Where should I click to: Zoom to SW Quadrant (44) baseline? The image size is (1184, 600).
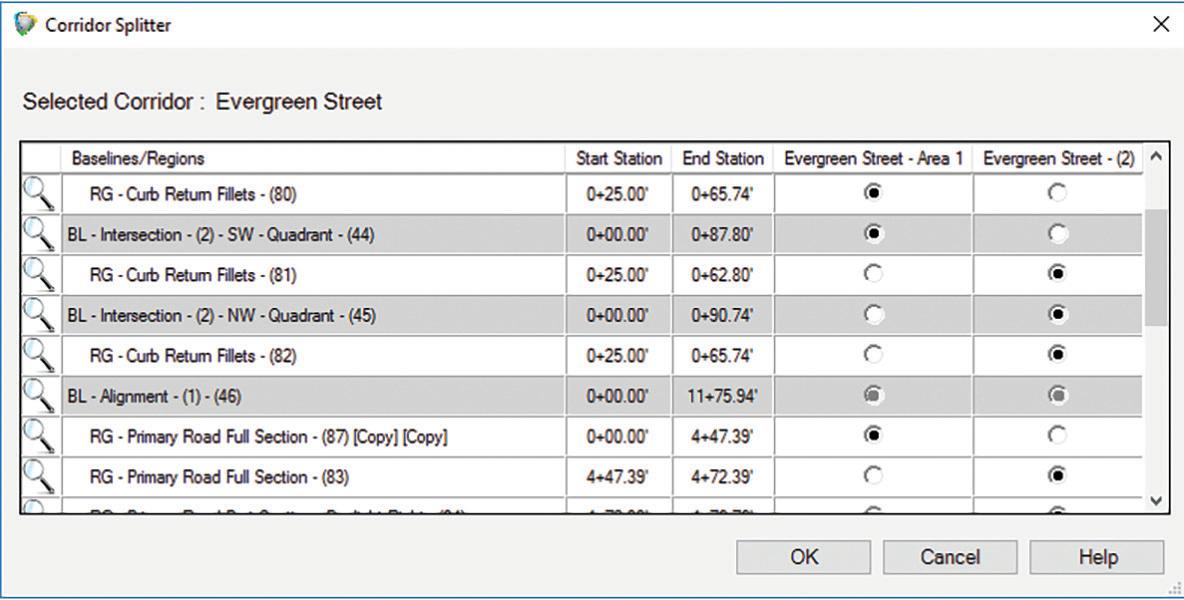[39, 234]
